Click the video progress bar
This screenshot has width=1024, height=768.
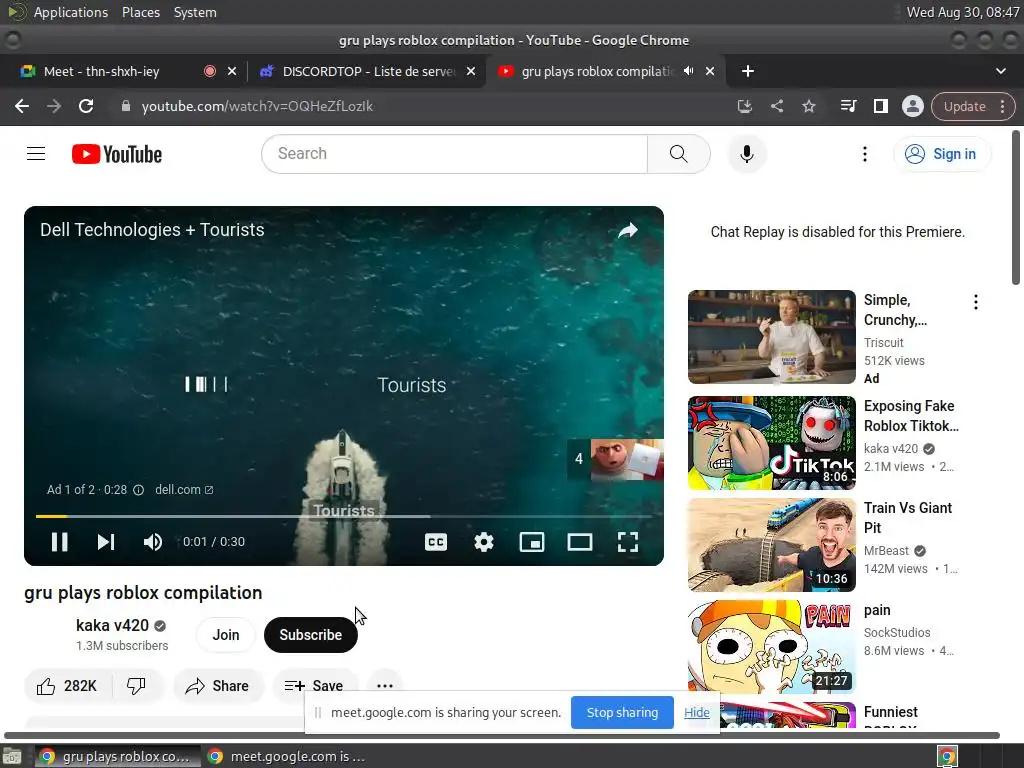pos(344,516)
